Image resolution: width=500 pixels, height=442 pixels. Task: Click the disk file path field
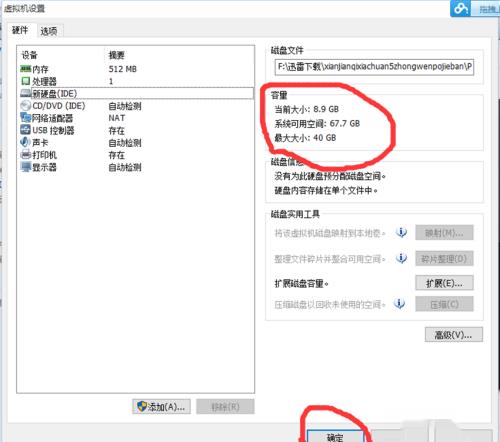pos(374,67)
